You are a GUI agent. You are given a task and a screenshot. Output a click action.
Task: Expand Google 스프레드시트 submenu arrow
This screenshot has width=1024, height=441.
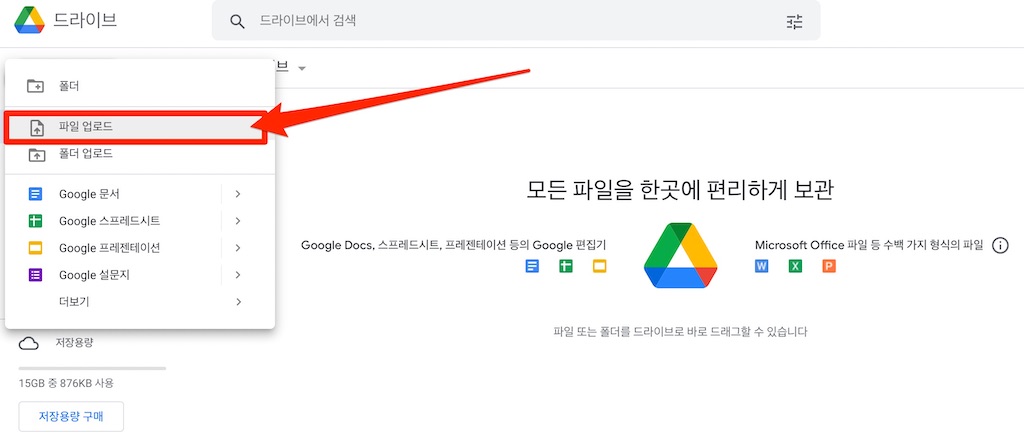pyautogui.click(x=238, y=221)
